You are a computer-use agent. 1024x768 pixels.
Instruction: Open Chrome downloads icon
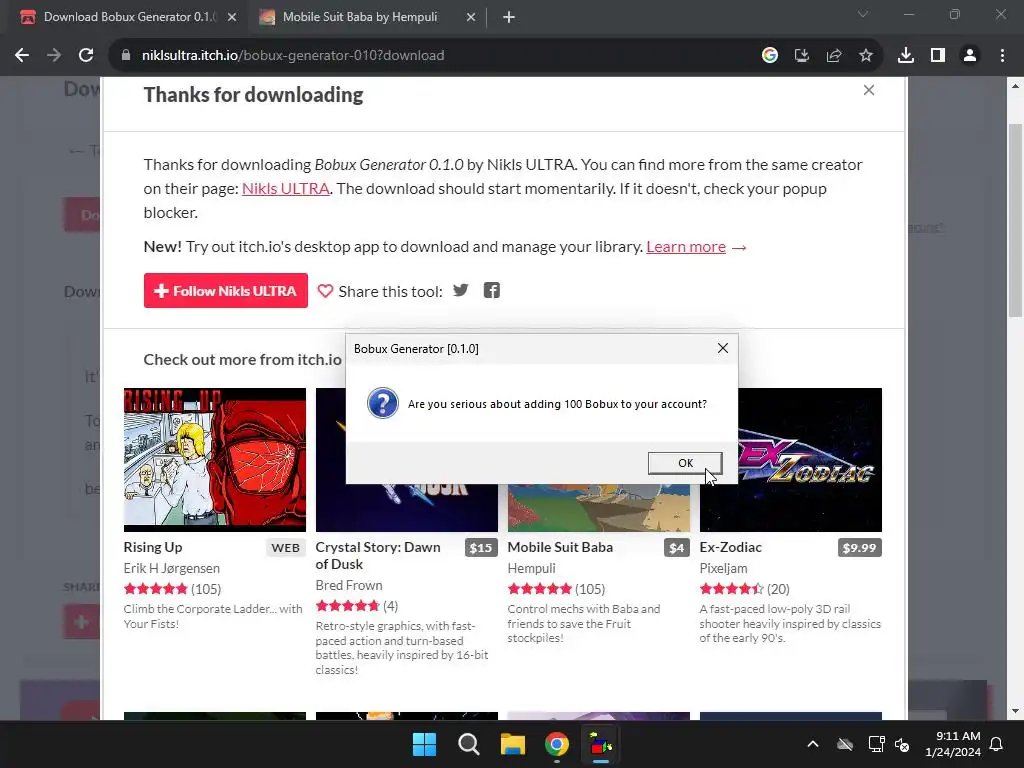click(x=906, y=56)
